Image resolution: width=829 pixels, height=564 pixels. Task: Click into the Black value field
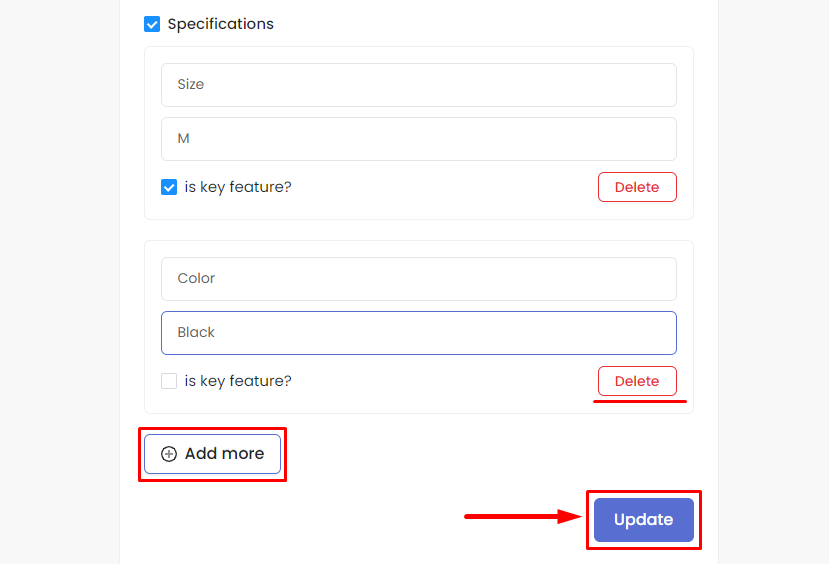(419, 333)
